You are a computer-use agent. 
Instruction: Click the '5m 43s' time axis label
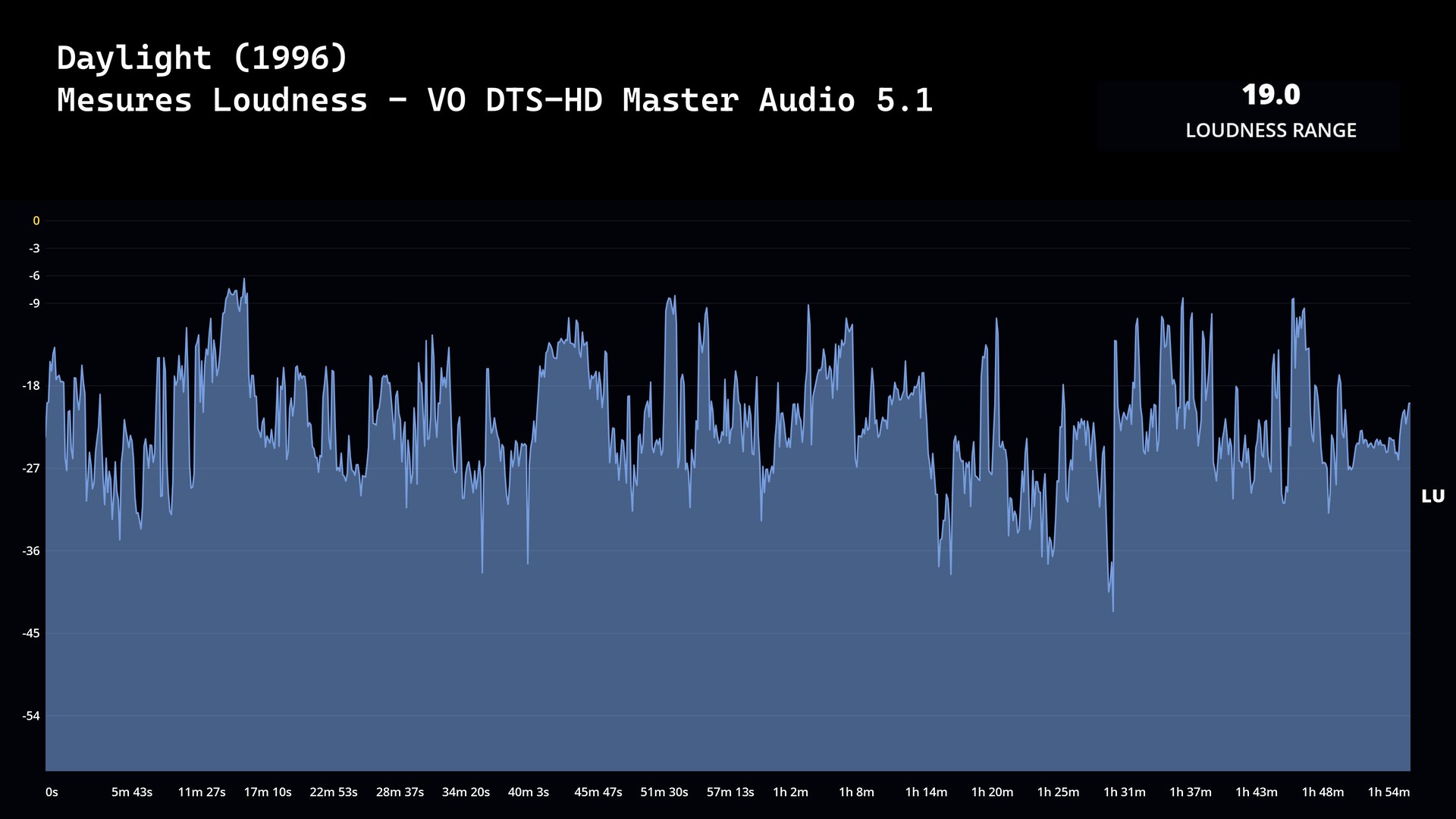click(132, 792)
